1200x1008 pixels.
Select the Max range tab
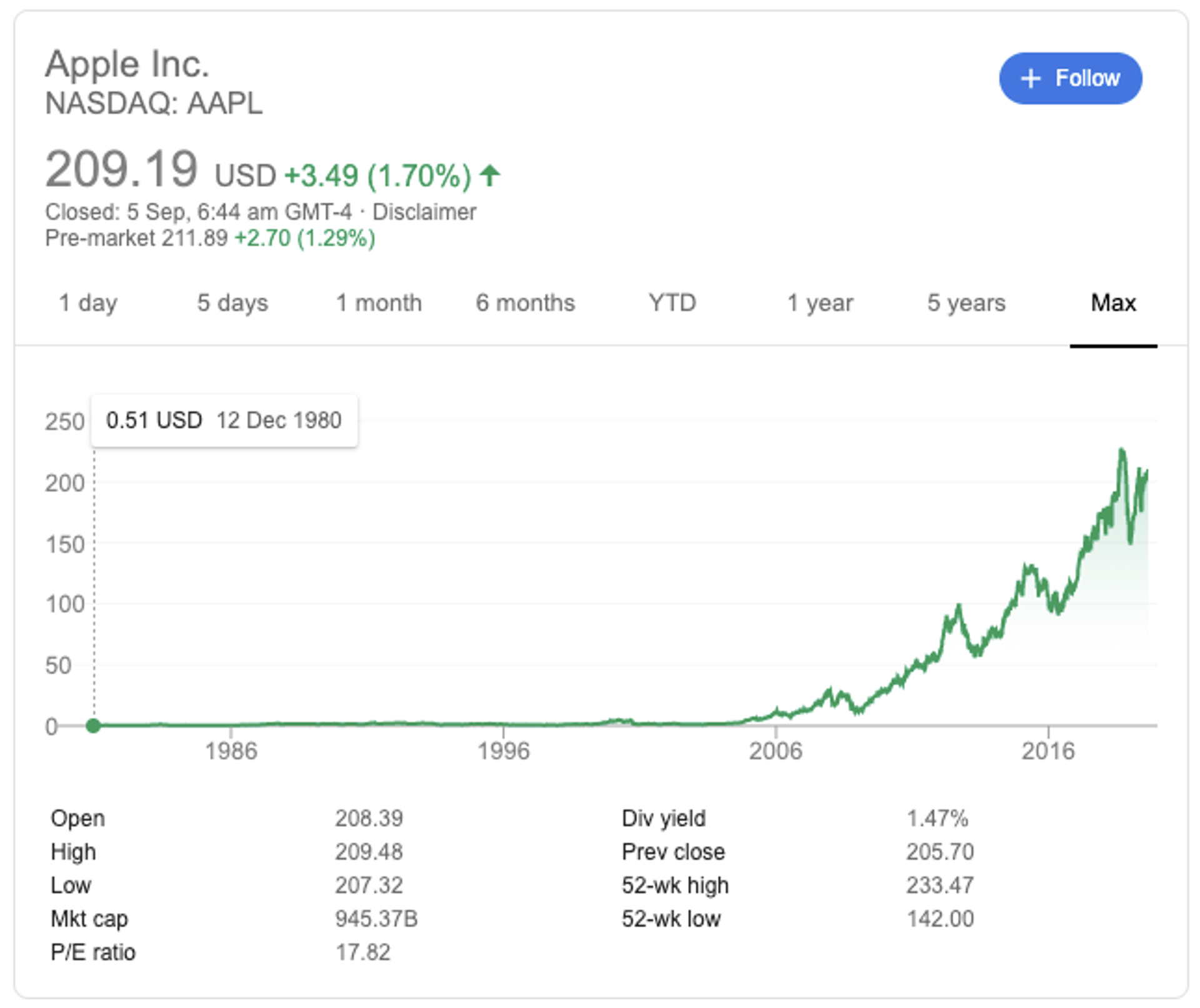(1113, 303)
